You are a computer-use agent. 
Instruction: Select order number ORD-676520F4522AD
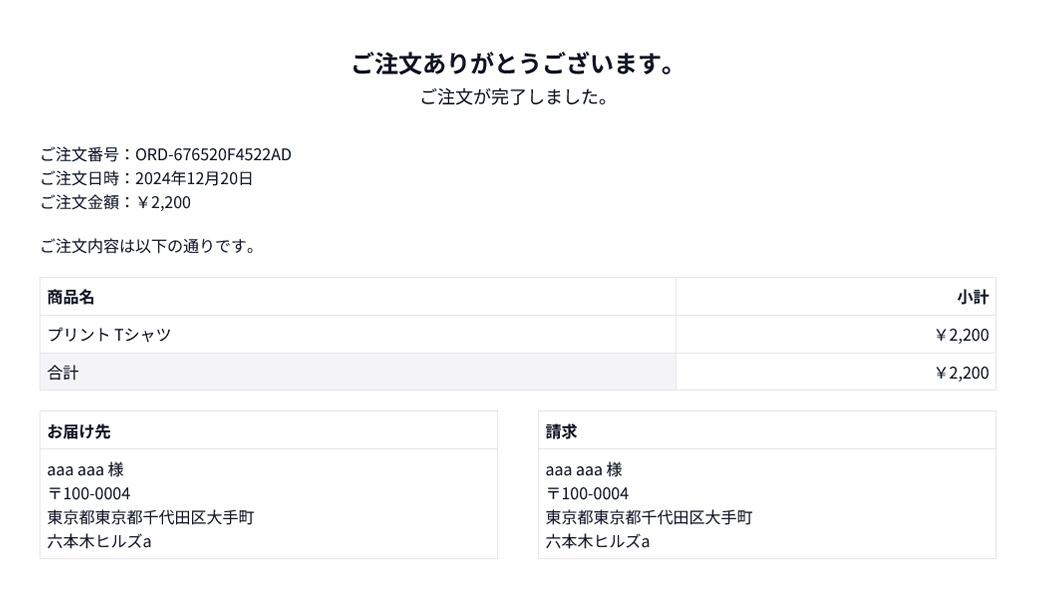(213, 154)
